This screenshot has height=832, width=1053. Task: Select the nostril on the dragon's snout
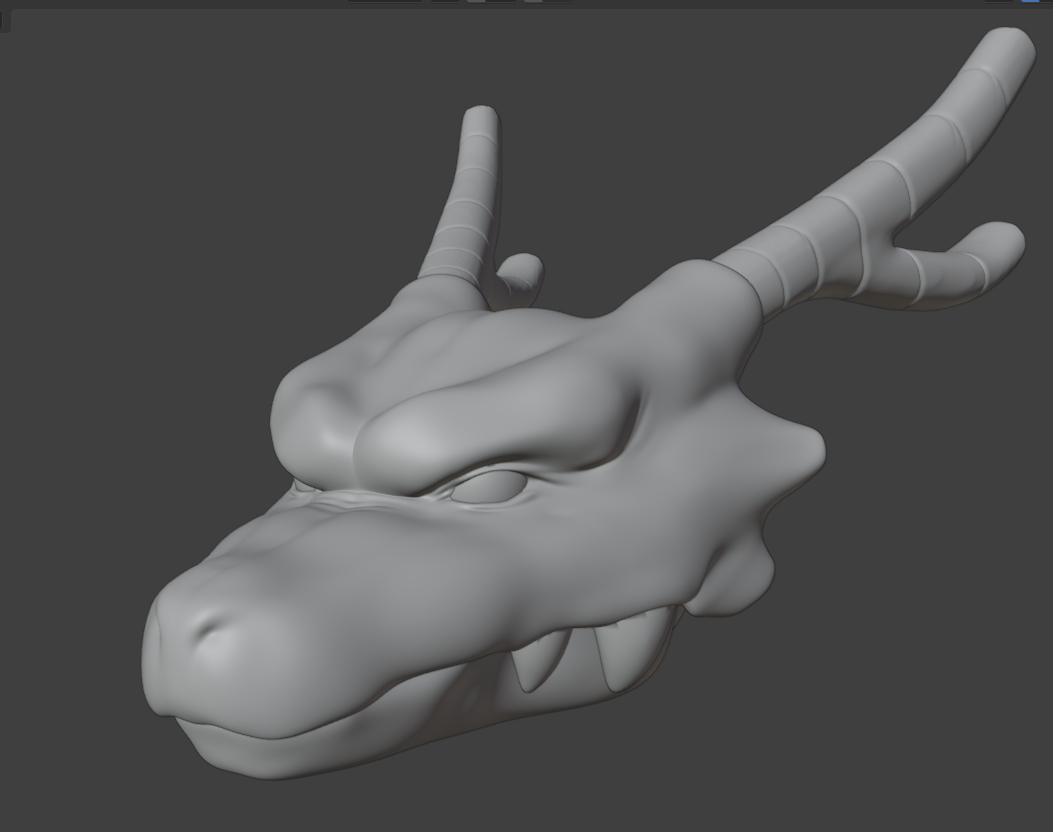click(209, 627)
